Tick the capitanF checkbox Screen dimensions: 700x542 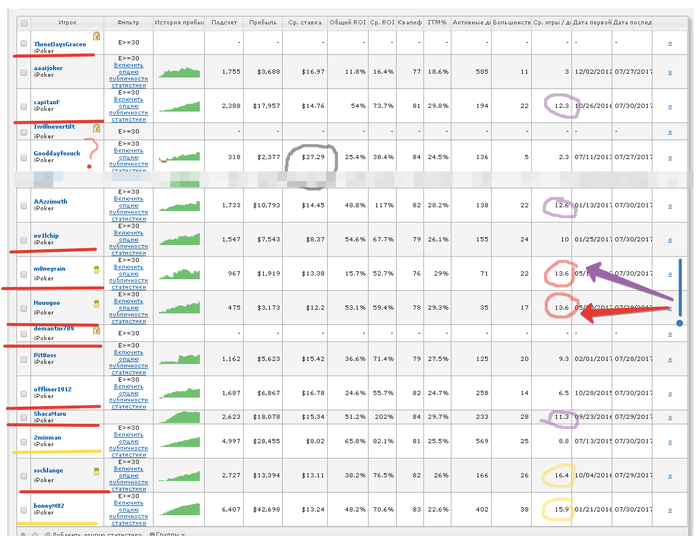24,107
